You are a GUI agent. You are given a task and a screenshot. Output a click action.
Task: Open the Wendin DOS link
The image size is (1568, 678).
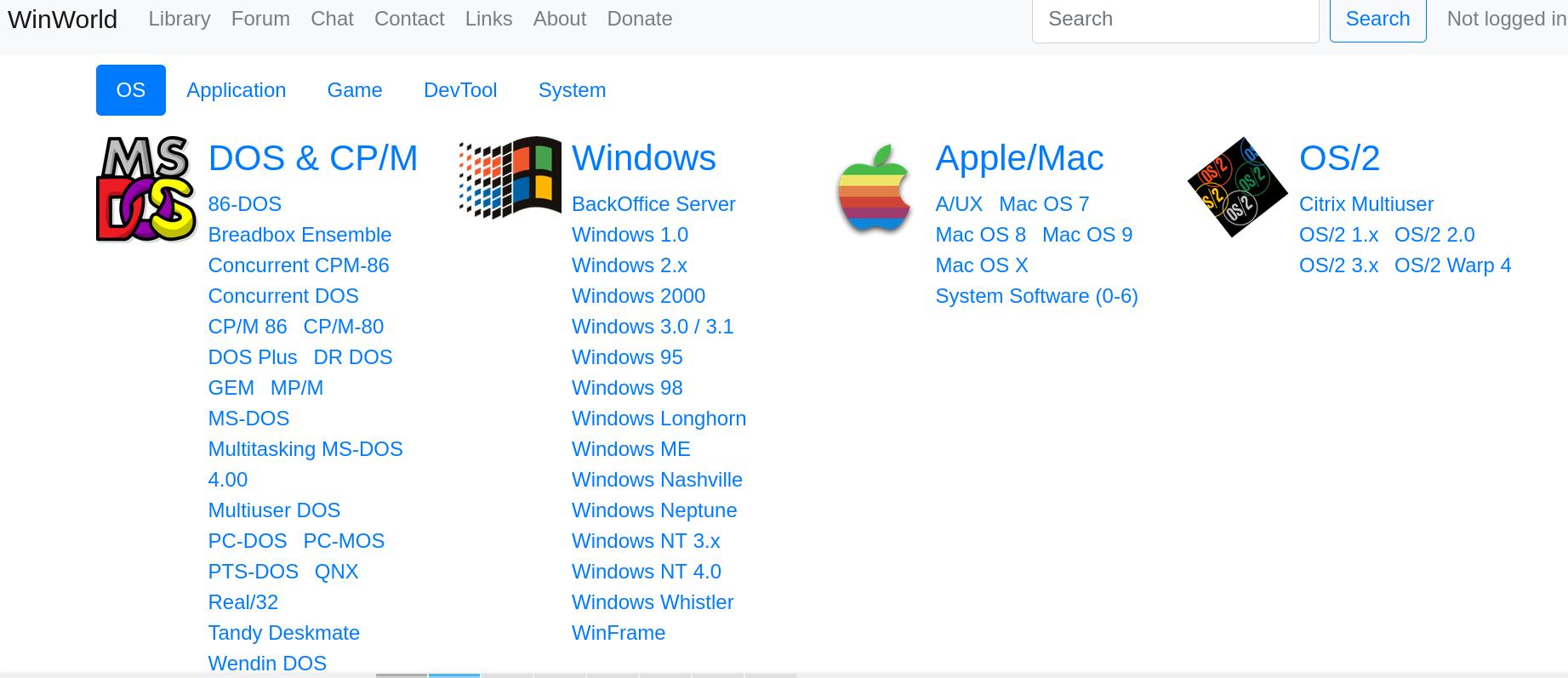[x=267, y=664]
